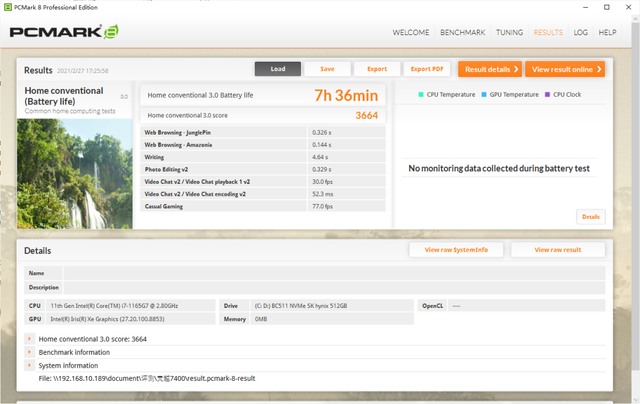Toggle CPU Temperature legend swatch
This screenshot has width=640, height=404.
(421, 95)
